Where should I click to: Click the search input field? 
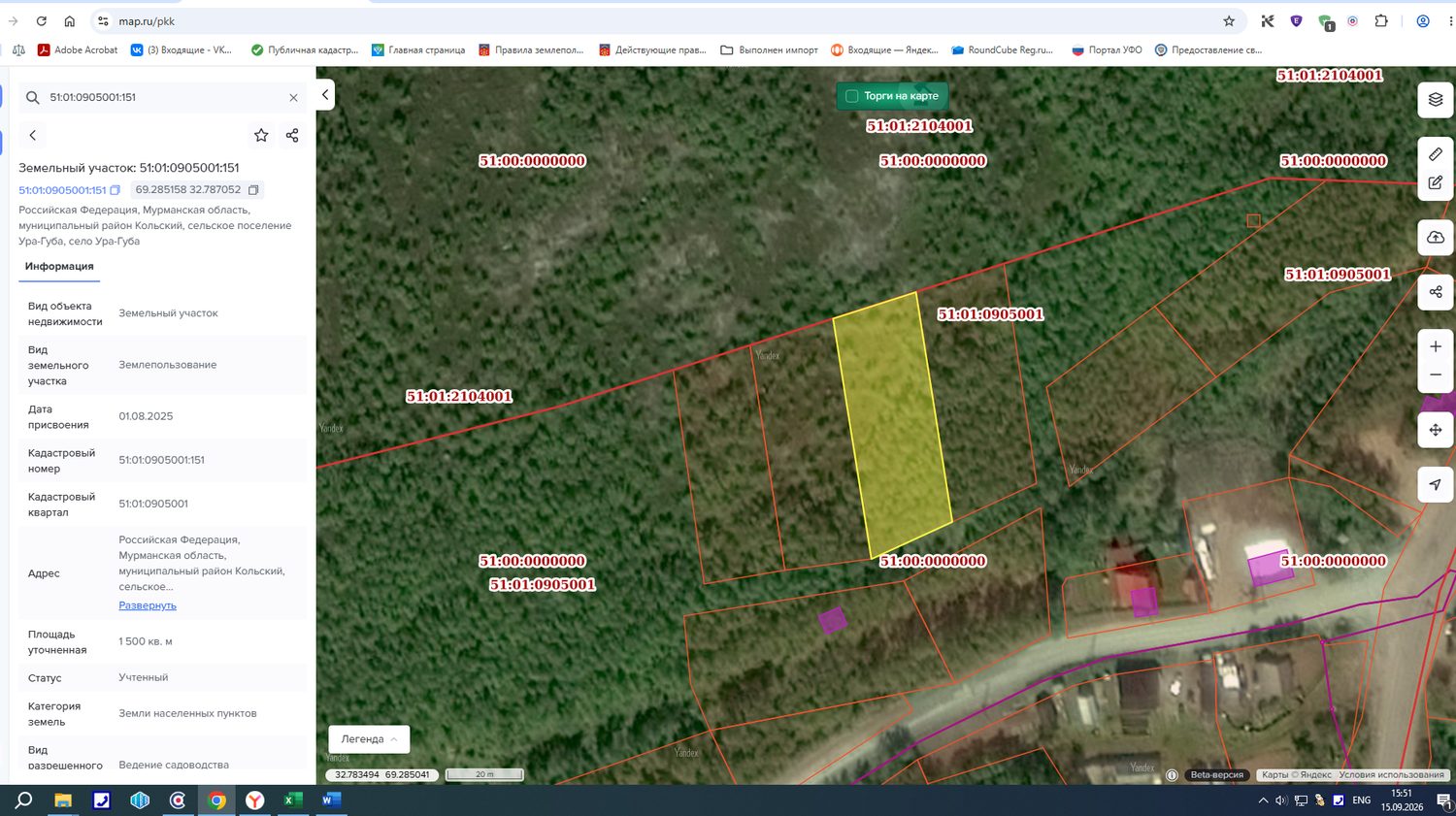163,98
